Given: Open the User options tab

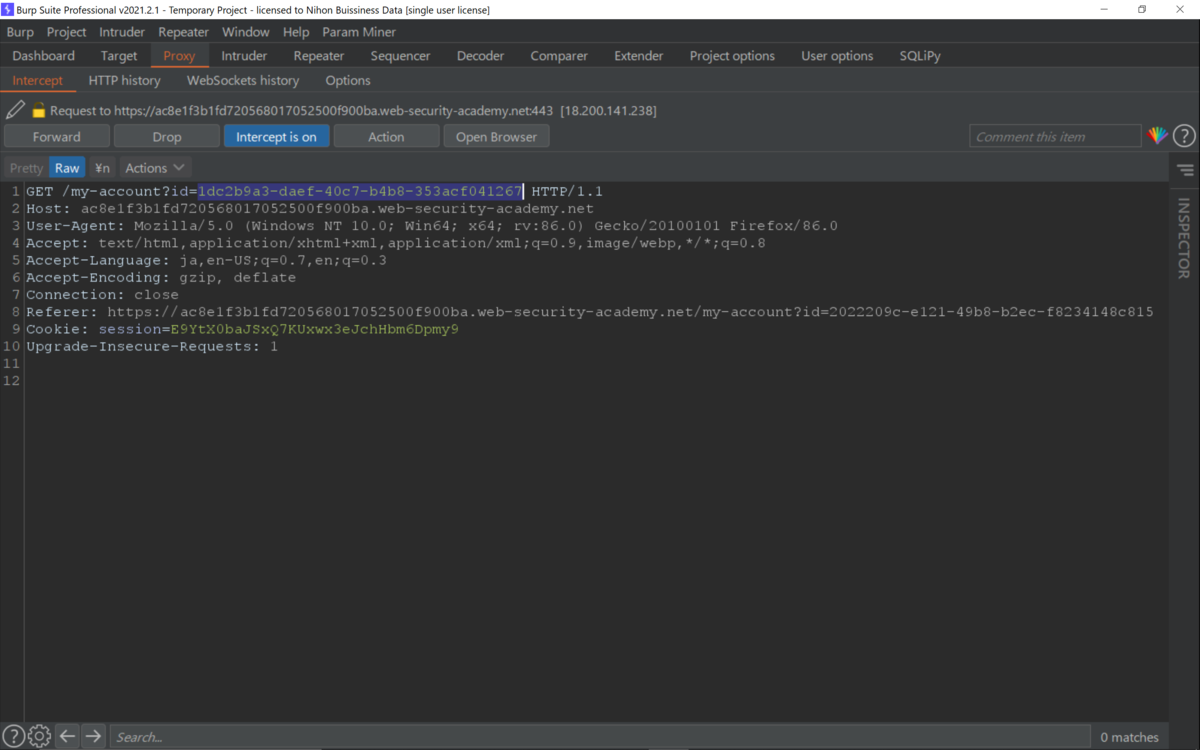Looking at the screenshot, I should tap(837, 56).
